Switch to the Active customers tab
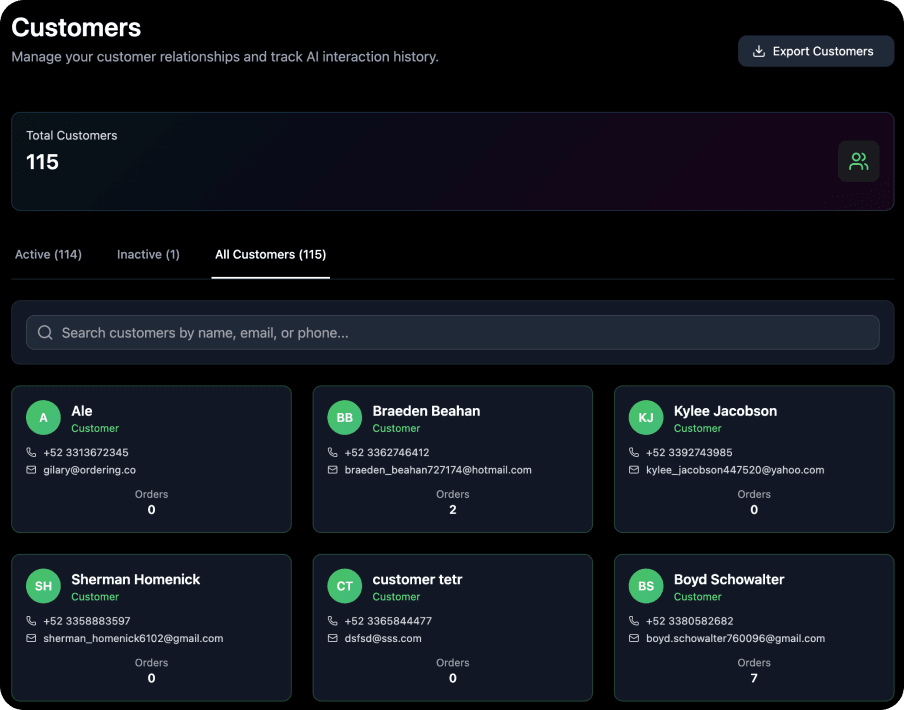904x710 pixels. (48, 254)
